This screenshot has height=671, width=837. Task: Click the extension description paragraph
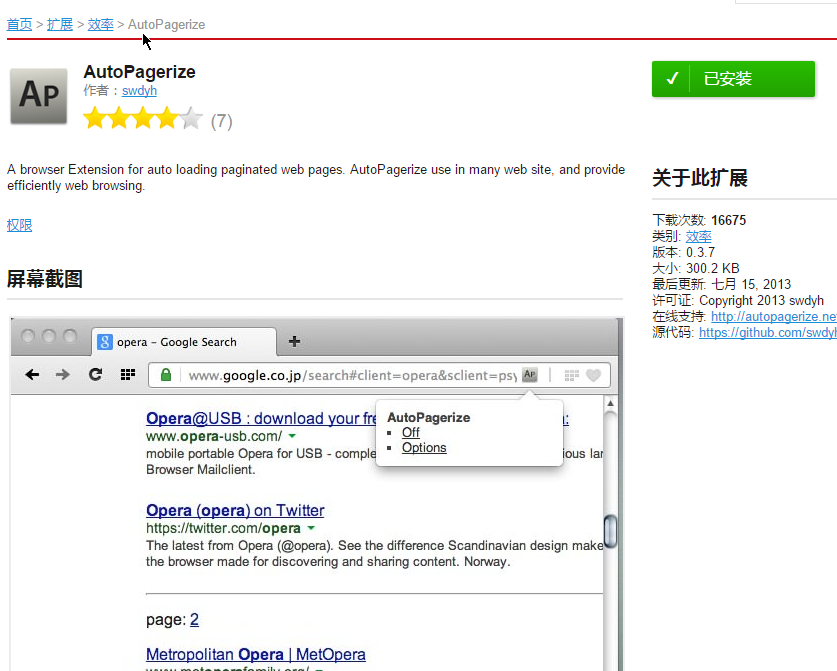point(316,177)
